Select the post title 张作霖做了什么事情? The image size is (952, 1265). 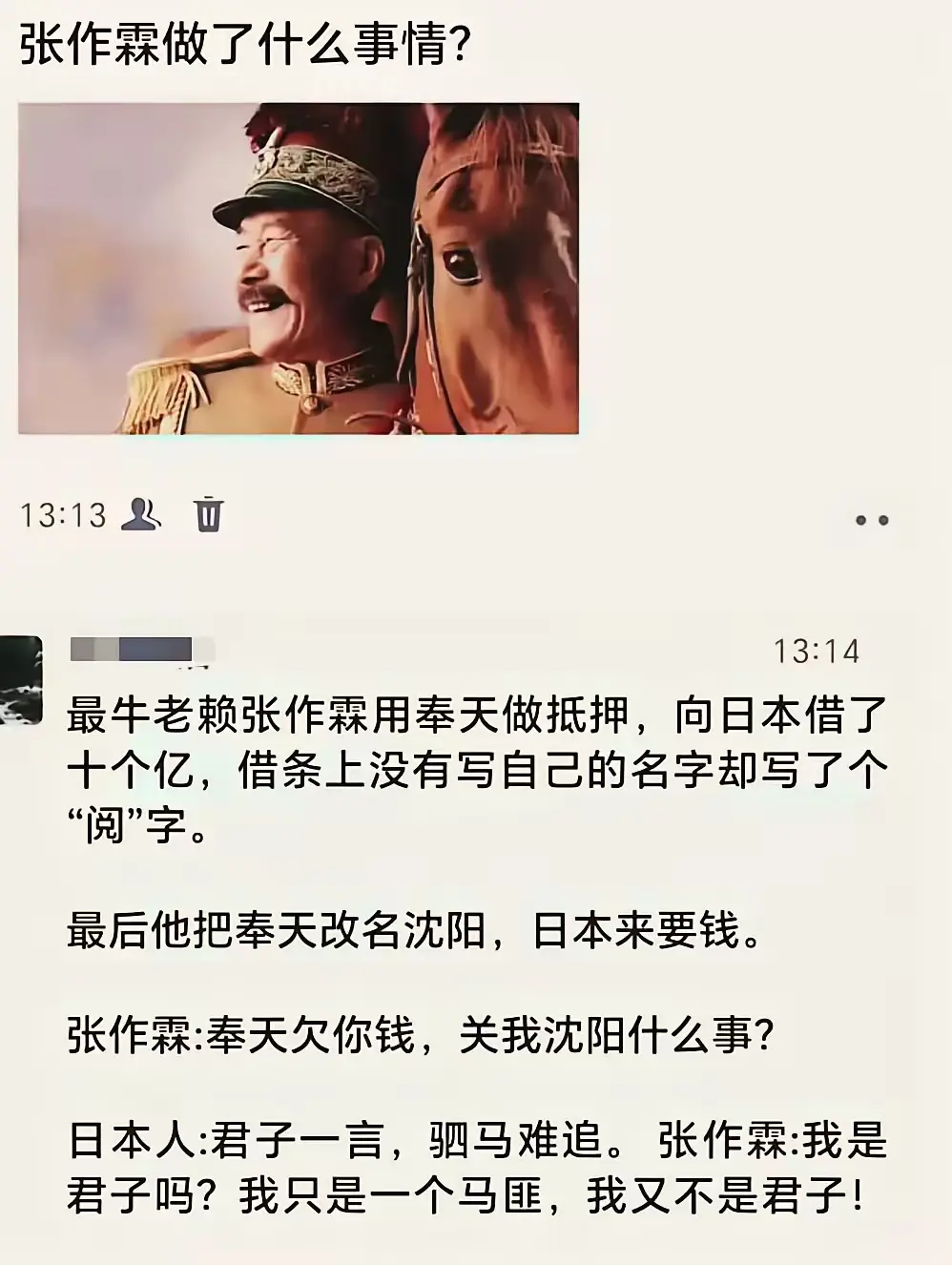click(x=245, y=45)
